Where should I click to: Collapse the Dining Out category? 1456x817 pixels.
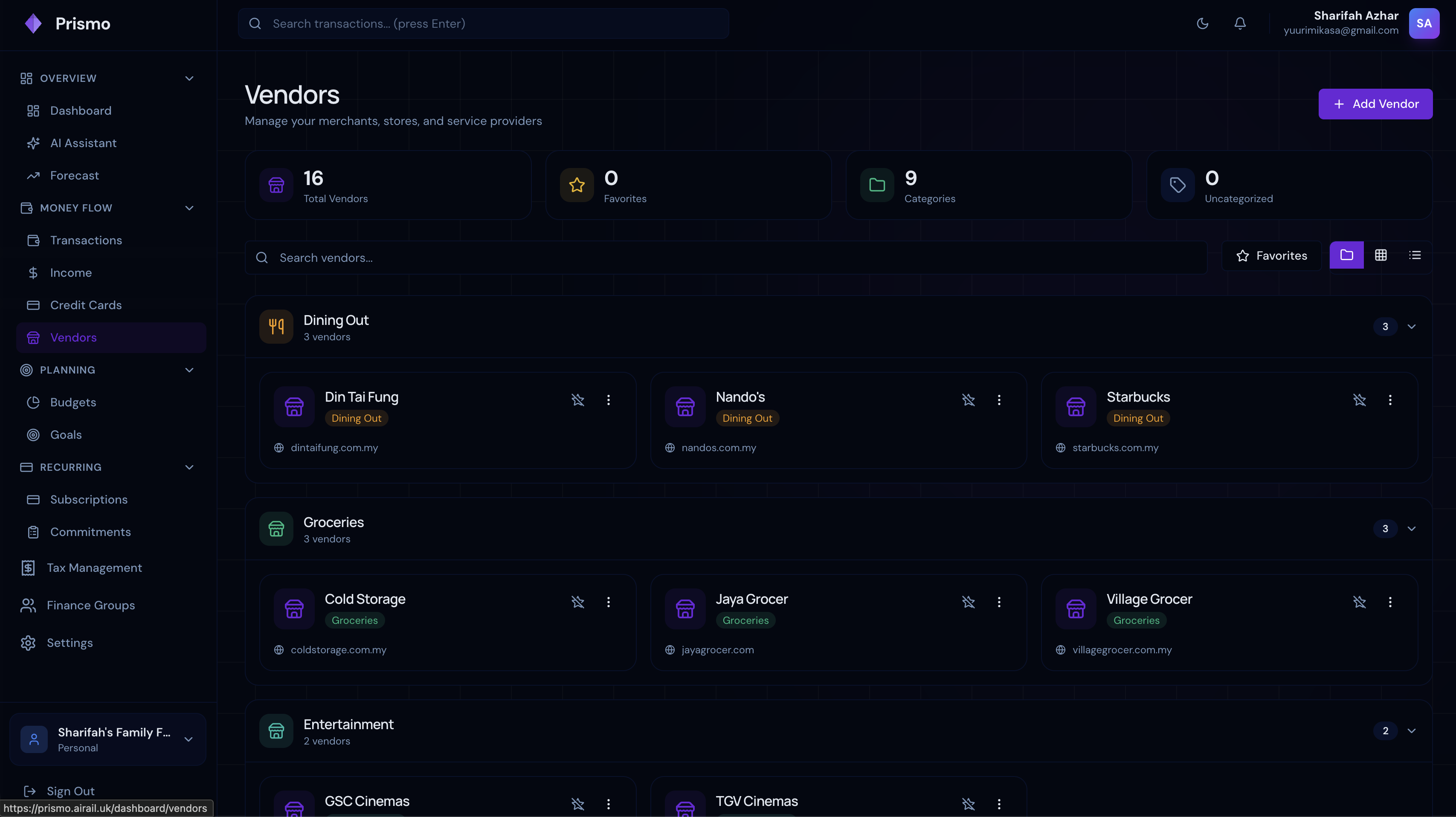pyautogui.click(x=1411, y=327)
